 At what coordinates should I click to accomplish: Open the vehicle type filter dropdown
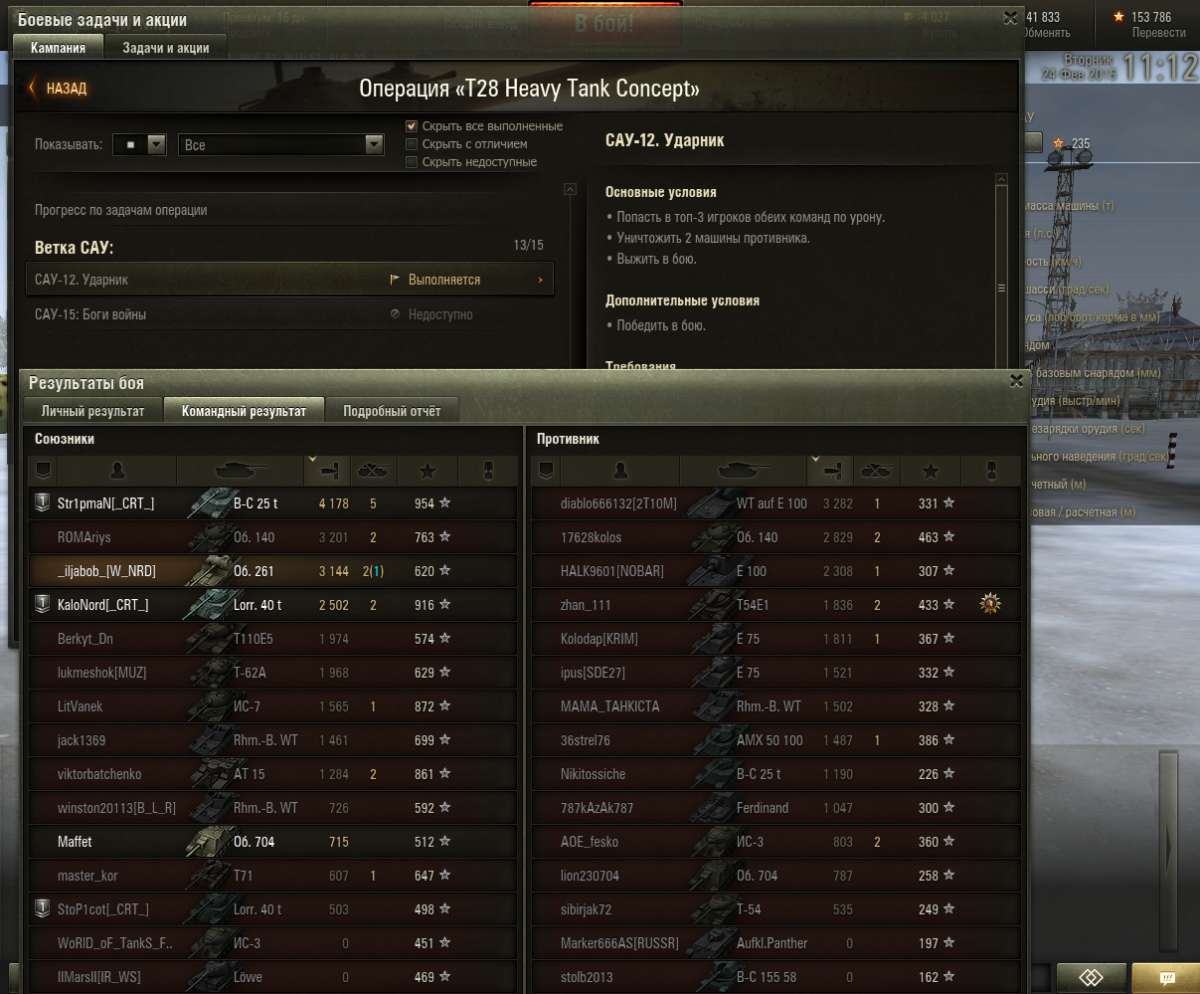pos(139,145)
